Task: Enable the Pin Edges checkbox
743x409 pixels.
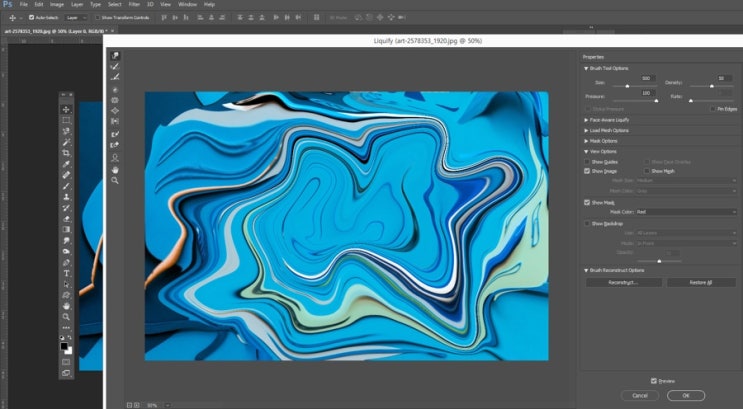Action: 712,109
